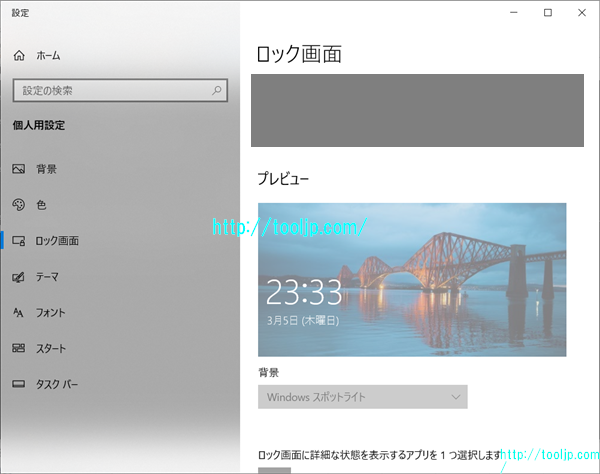Open the フォント settings page

coord(51,313)
